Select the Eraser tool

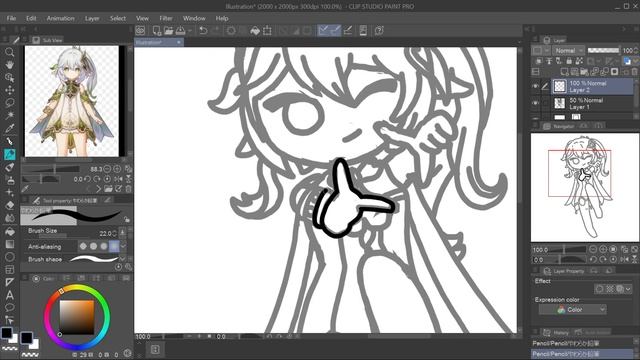point(9,205)
